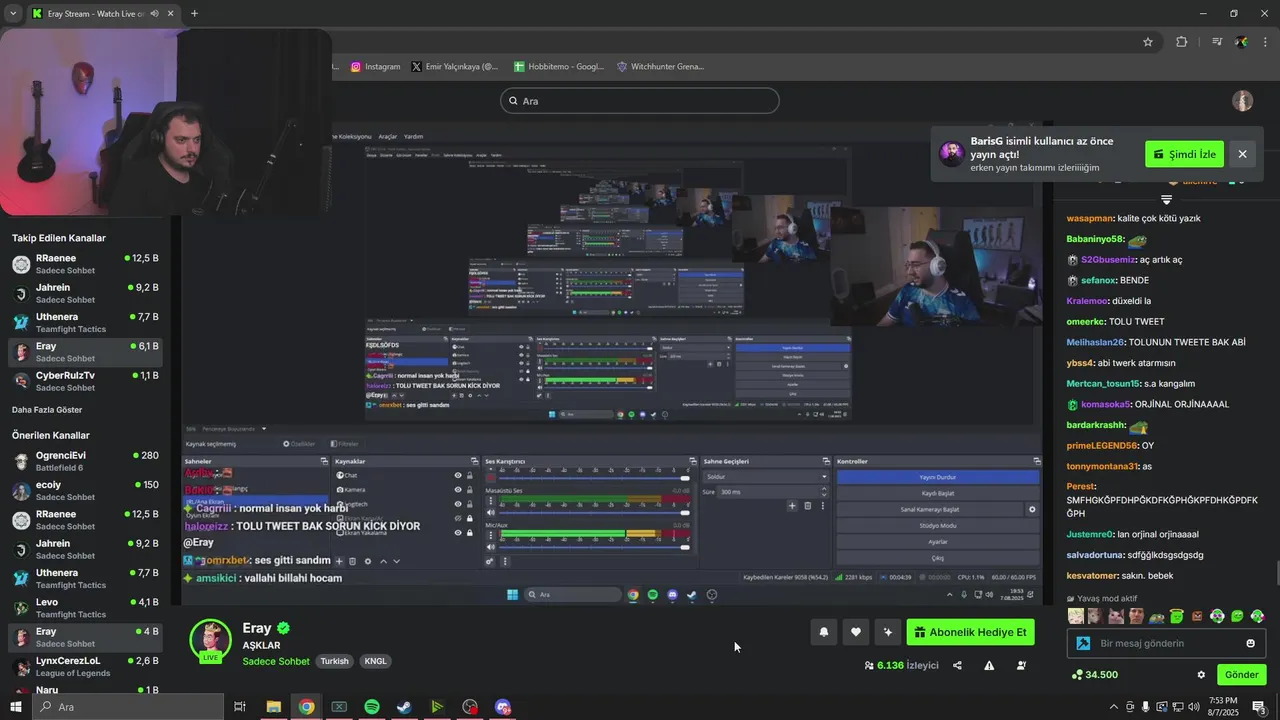Click the Abonelik Hediye Et button
Viewport: 1280px width, 720px height.
[970, 632]
